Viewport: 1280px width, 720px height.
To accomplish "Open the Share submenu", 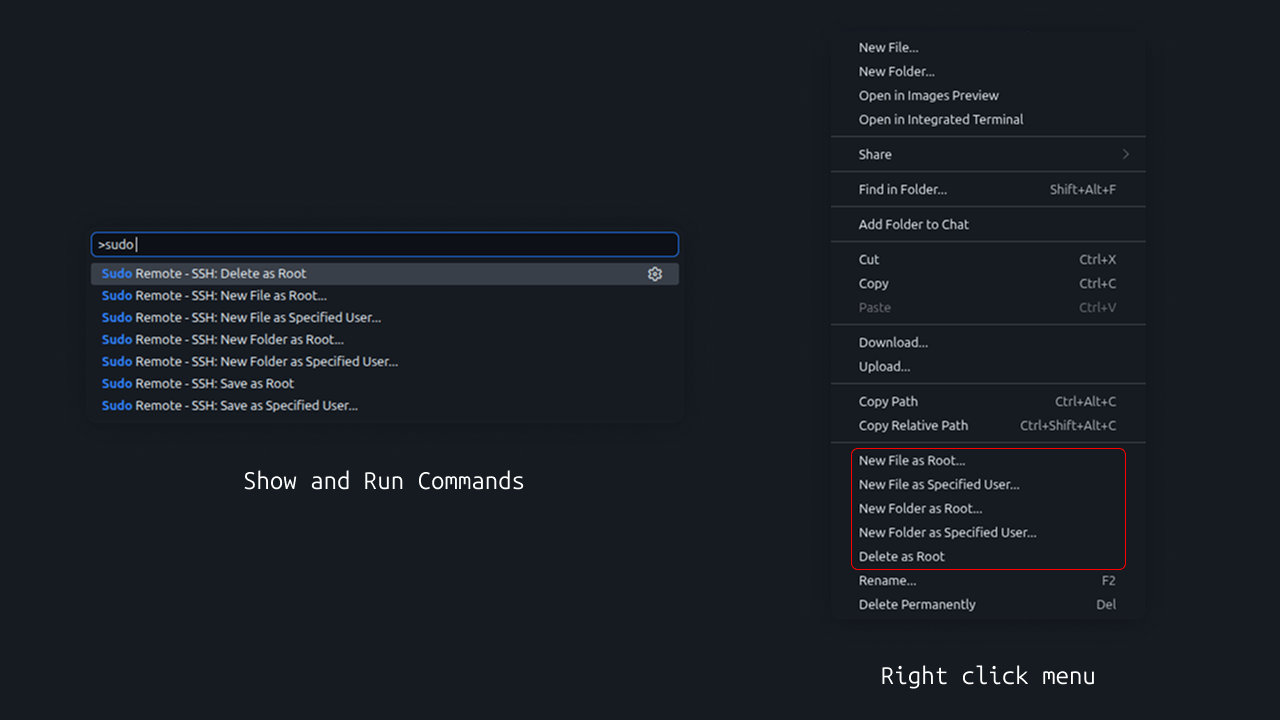I will pyautogui.click(x=988, y=155).
